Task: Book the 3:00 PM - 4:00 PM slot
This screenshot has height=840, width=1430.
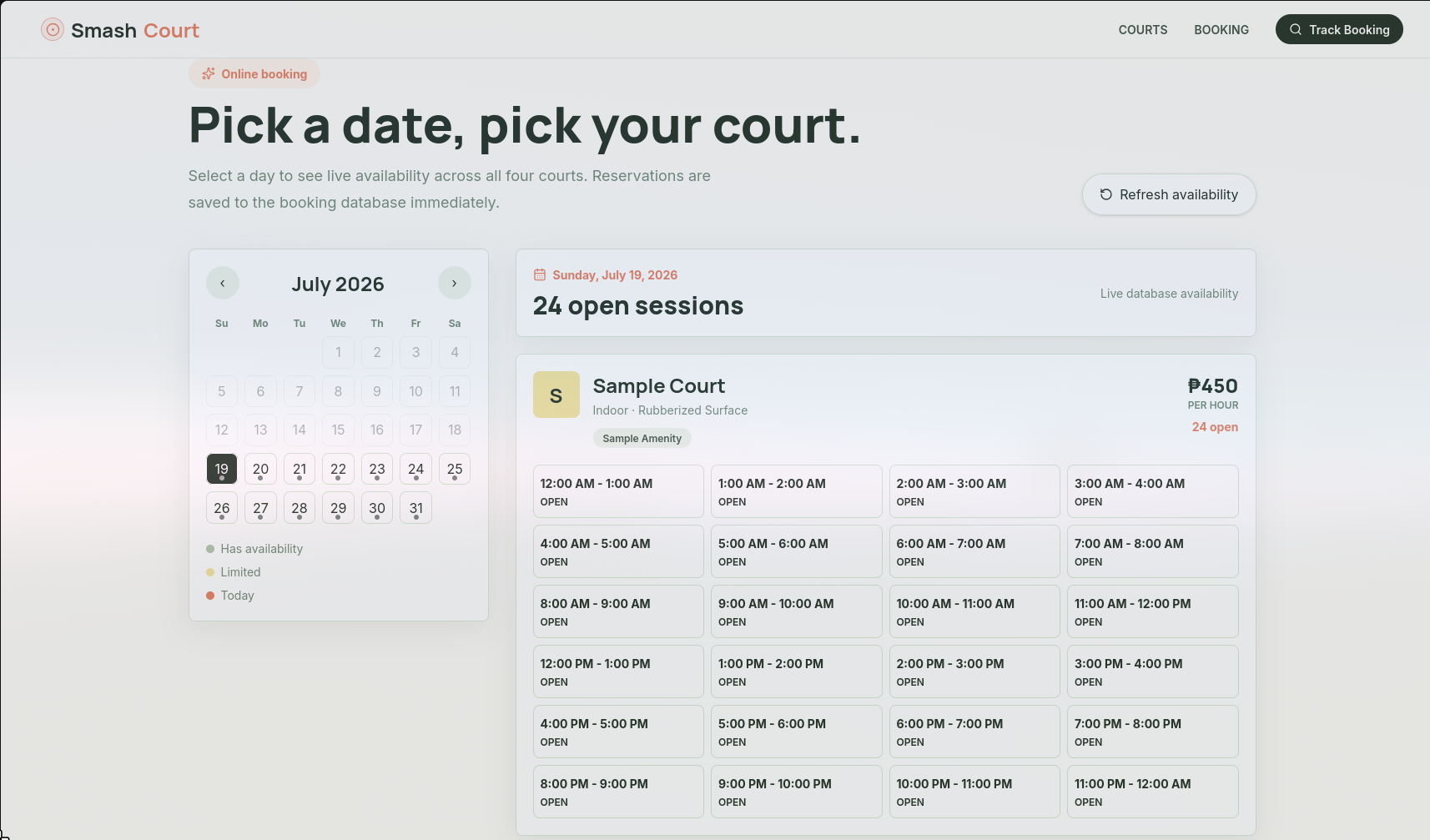Action: click(1153, 671)
